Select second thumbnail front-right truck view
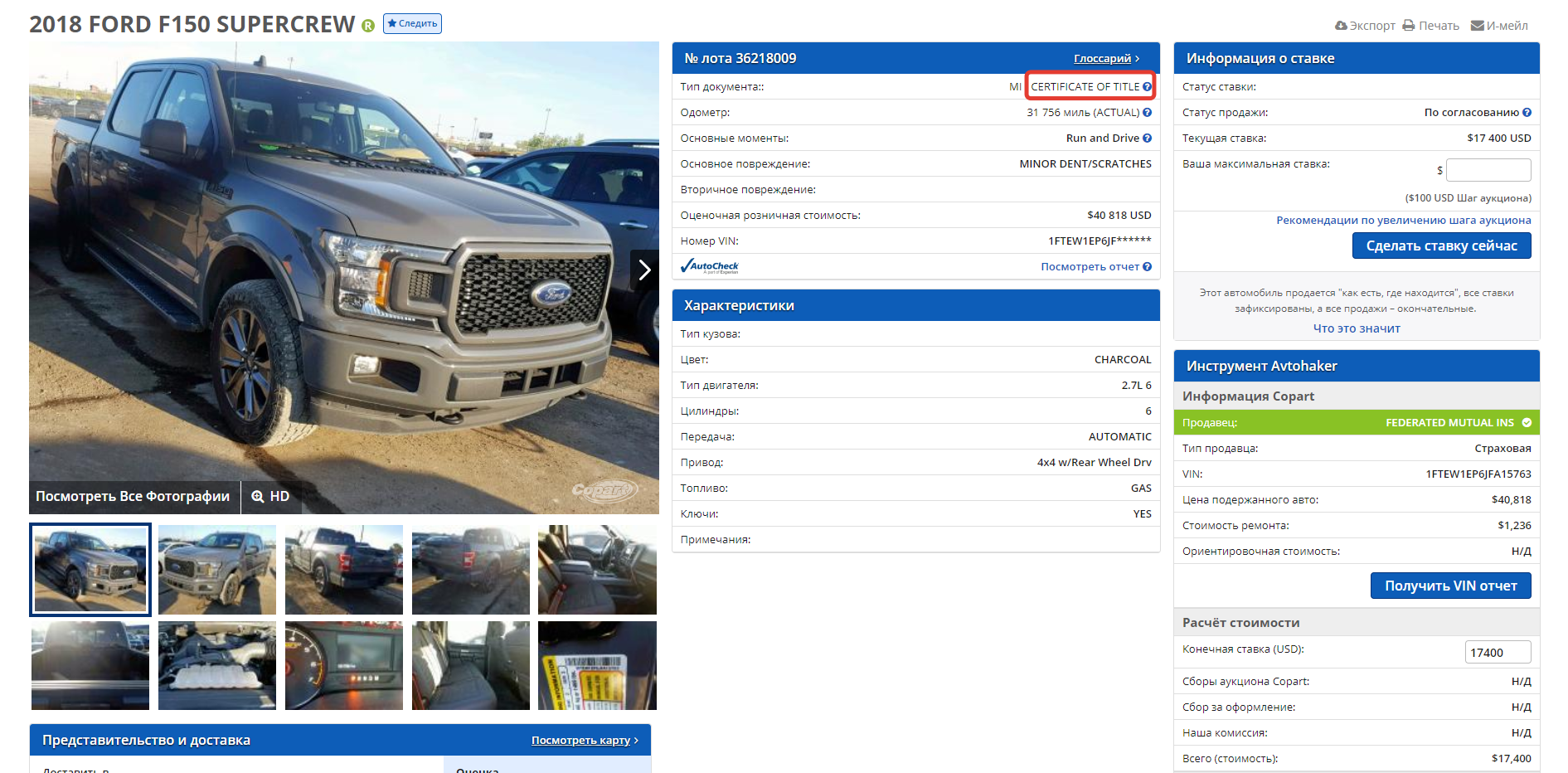This screenshot has width=1568, height=773. 217,570
